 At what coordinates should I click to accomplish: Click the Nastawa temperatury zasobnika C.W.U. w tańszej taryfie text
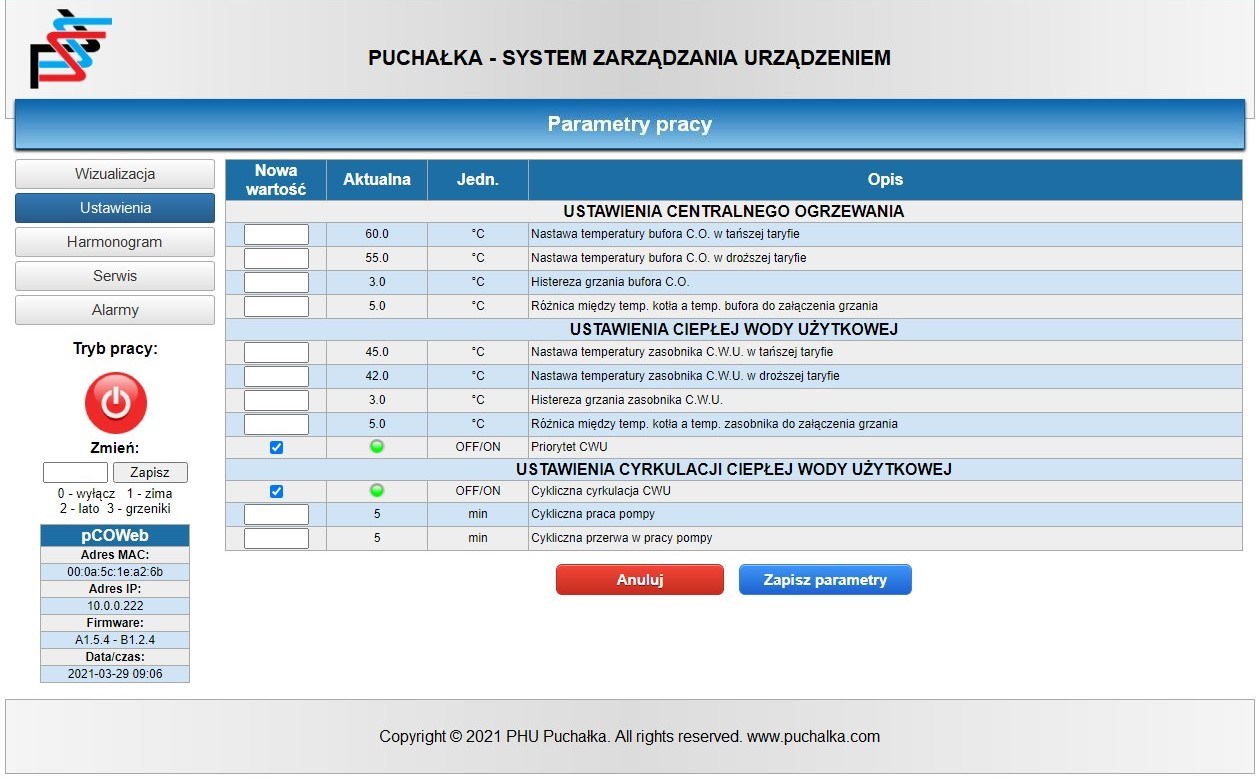[x=682, y=352]
